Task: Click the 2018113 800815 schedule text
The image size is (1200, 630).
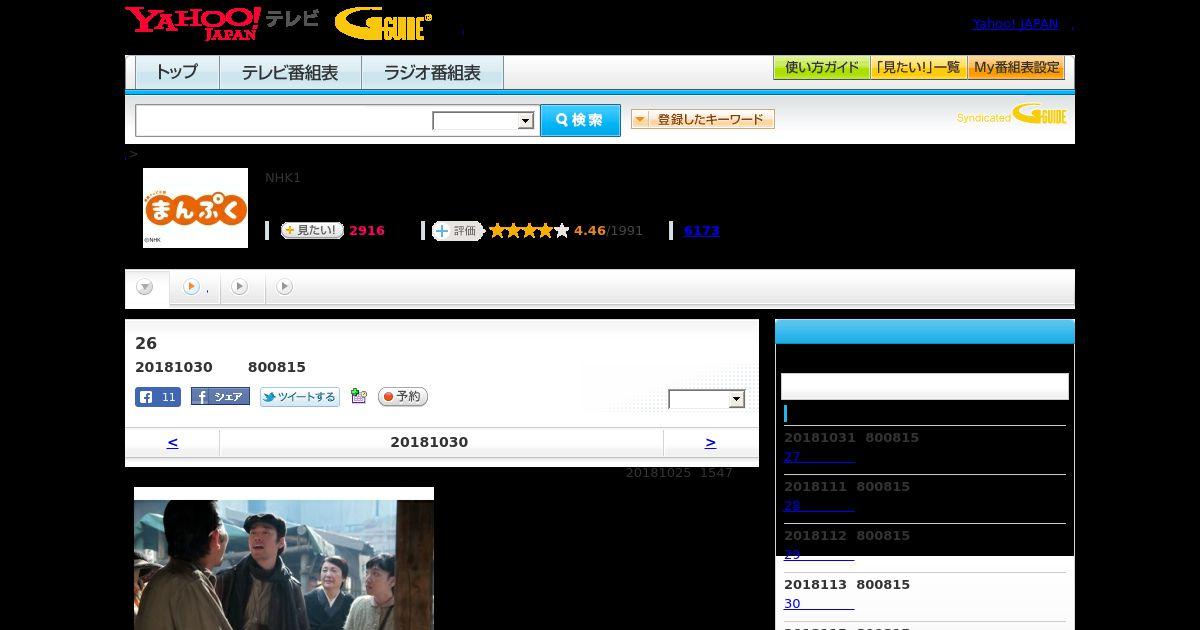Action: coord(847,585)
